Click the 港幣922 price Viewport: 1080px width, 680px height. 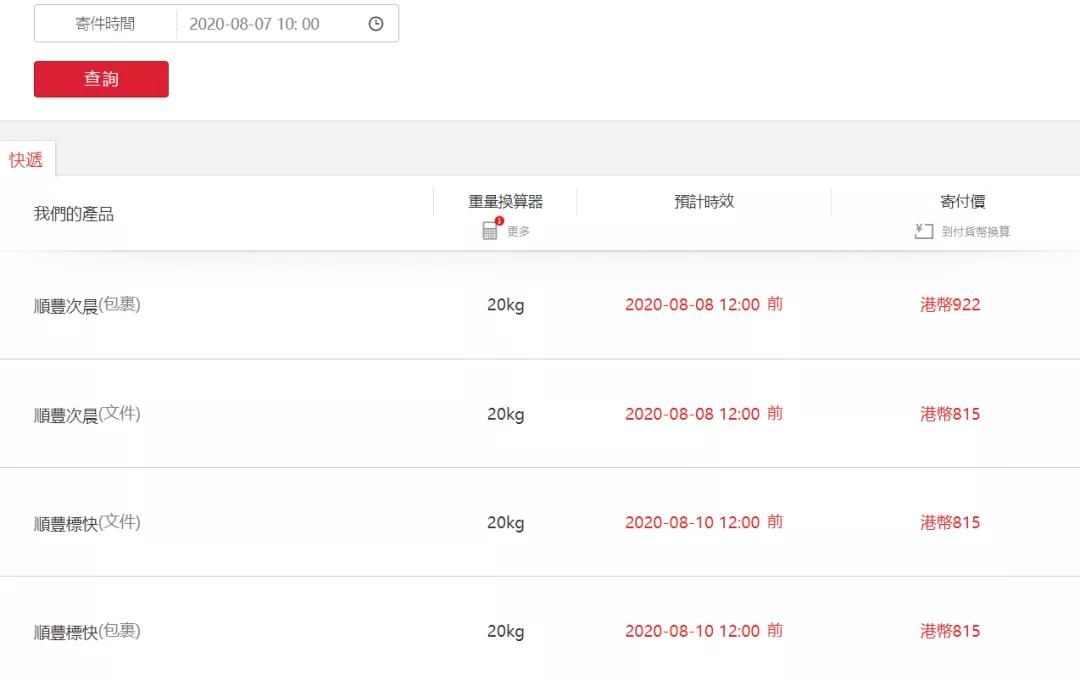950,305
